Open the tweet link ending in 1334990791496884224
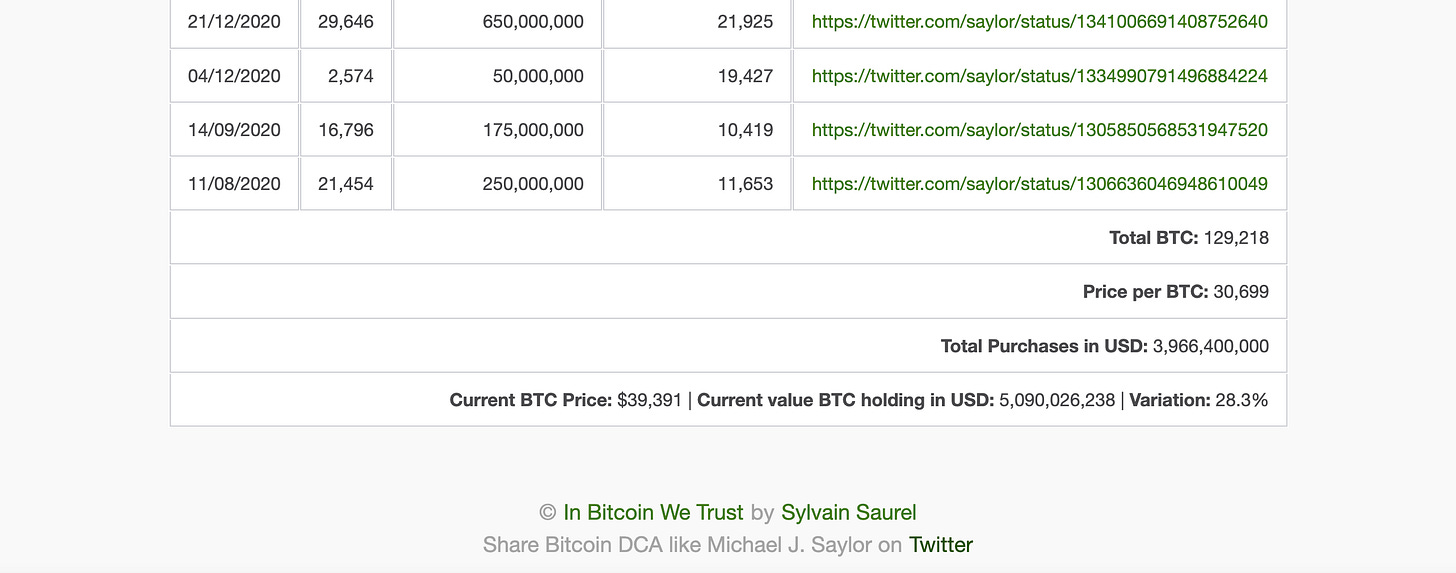The width and height of the screenshot is (1456, 573). pyautogui.click(x=1040, y=75)
